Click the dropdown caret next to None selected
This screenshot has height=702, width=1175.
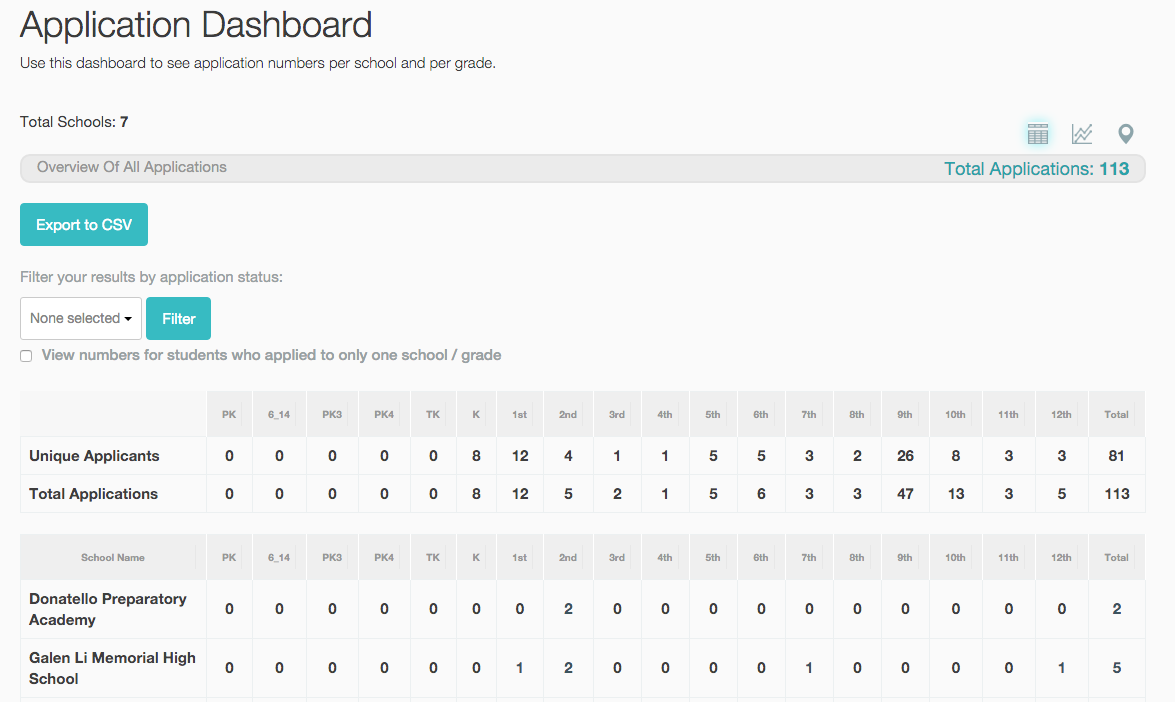pos(128,319)
